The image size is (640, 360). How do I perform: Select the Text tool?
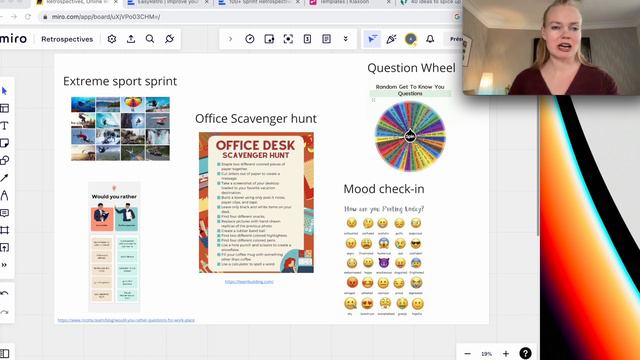tap(4, 125)
